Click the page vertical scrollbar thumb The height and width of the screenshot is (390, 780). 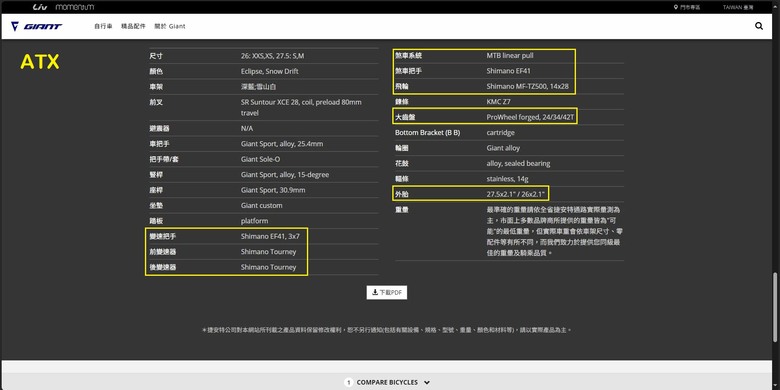[776, 307]
